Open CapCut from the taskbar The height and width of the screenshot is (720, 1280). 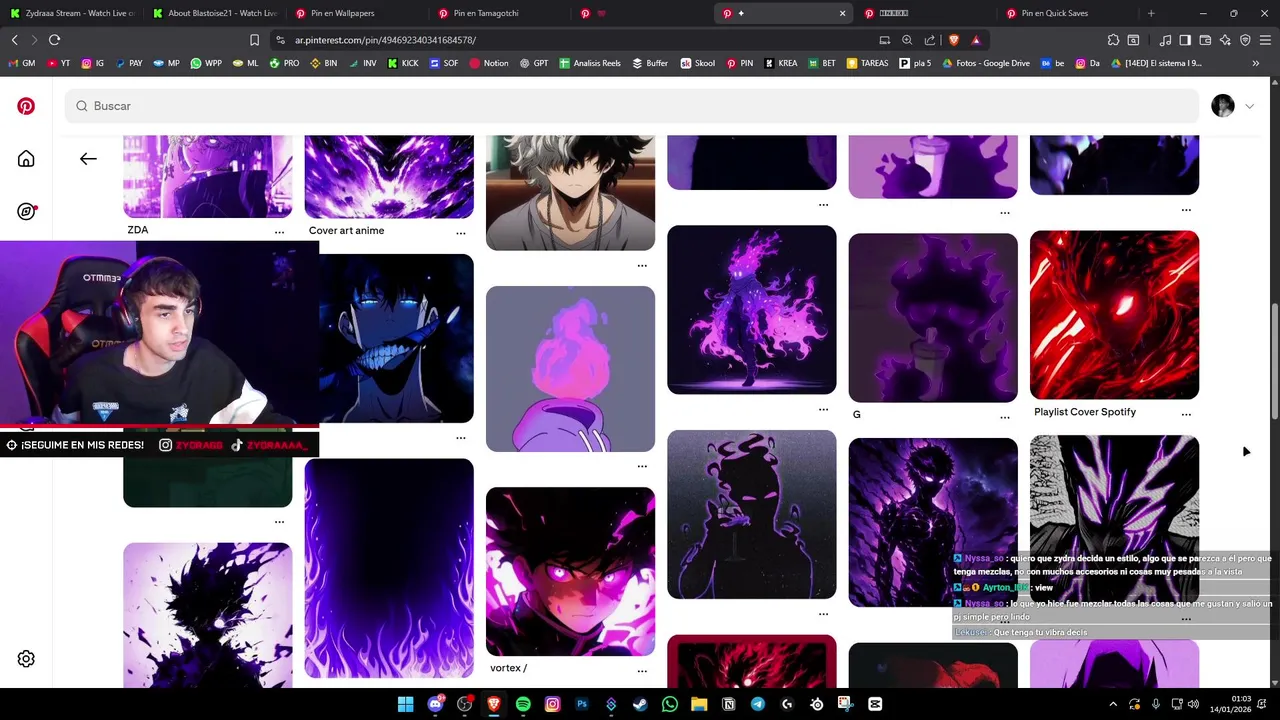click(x=875, y=704)
